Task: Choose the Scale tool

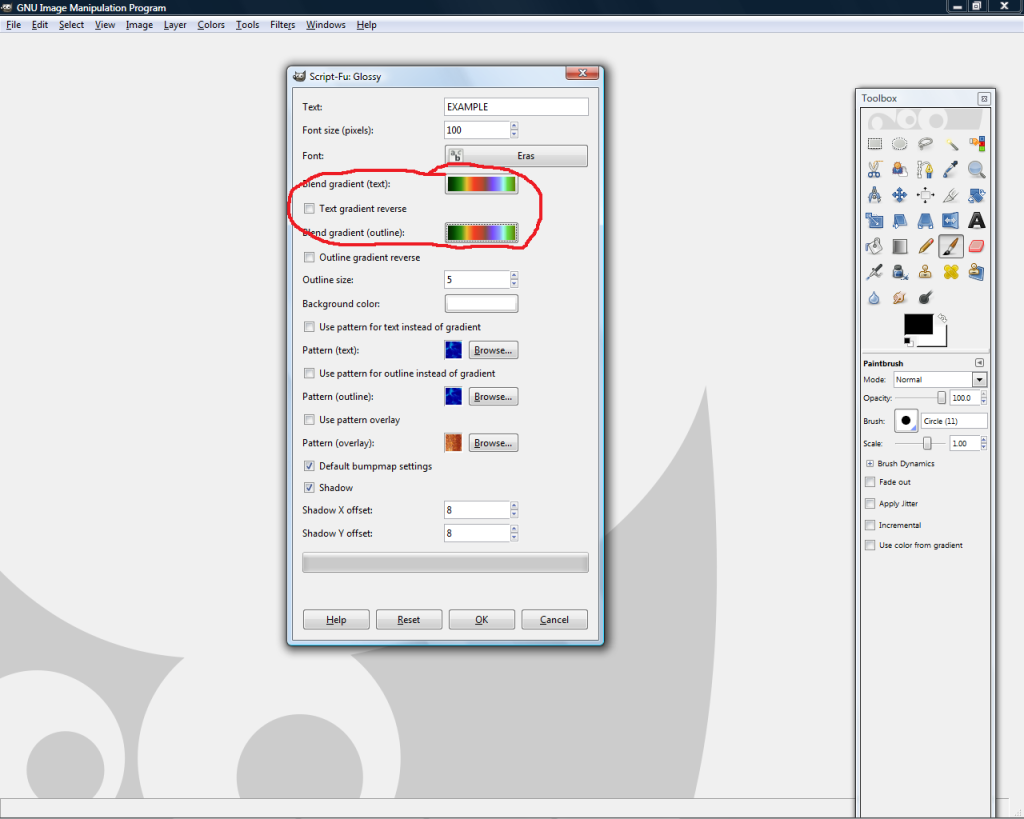Action: [x=874, y=221]
